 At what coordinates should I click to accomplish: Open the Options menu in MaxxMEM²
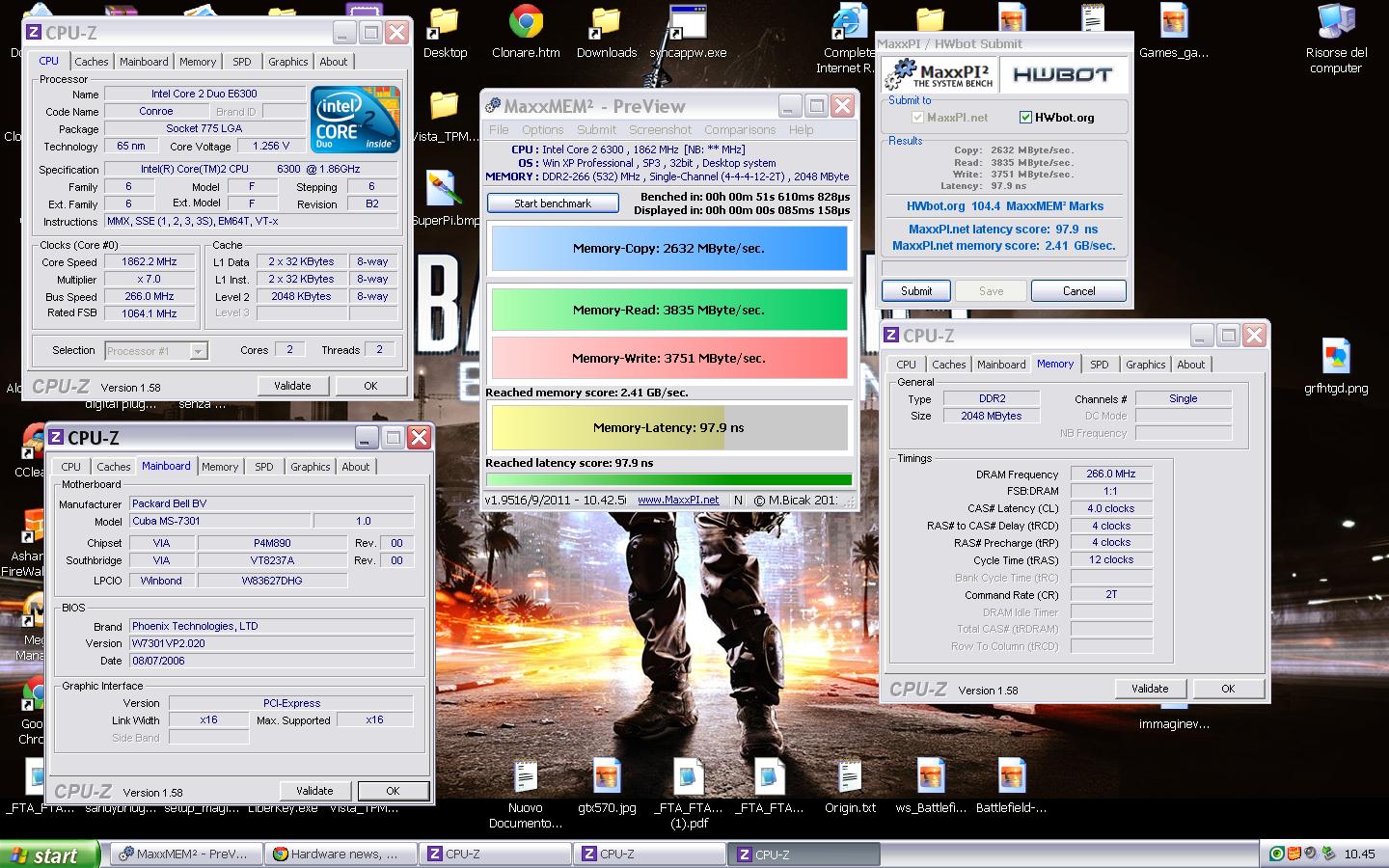coord(542,129)
